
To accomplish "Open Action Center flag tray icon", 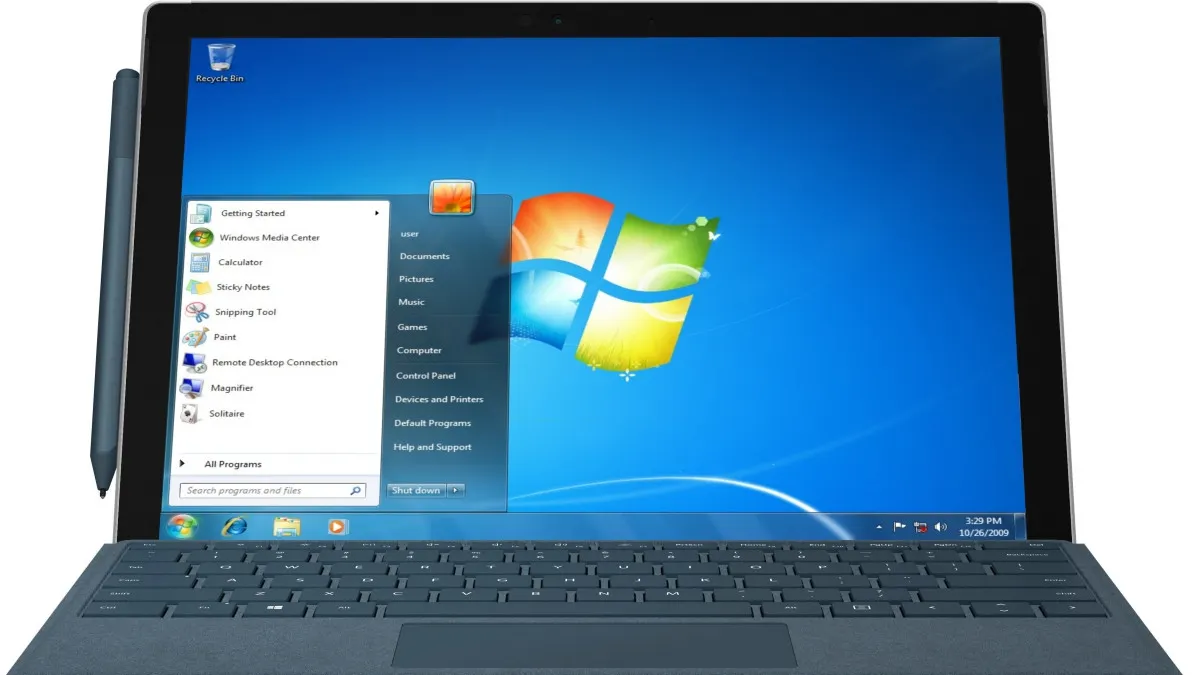I will coord(900,526).
